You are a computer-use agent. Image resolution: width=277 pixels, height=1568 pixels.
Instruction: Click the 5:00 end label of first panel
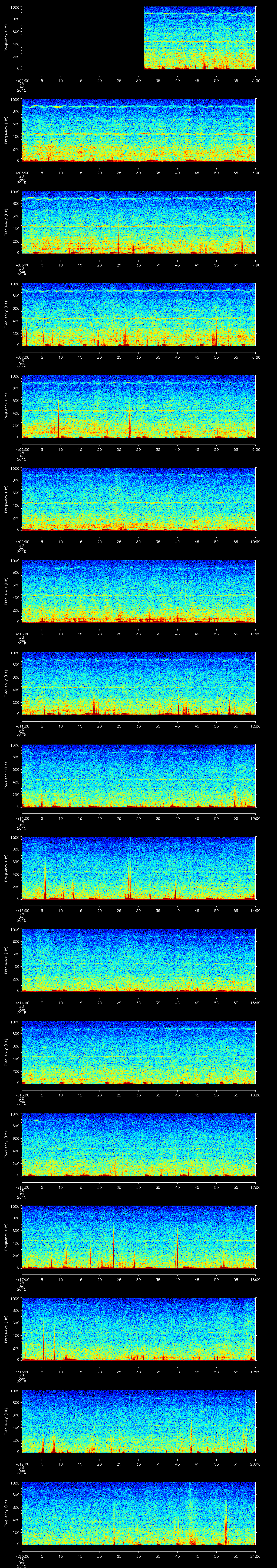(x=256, y=80)
